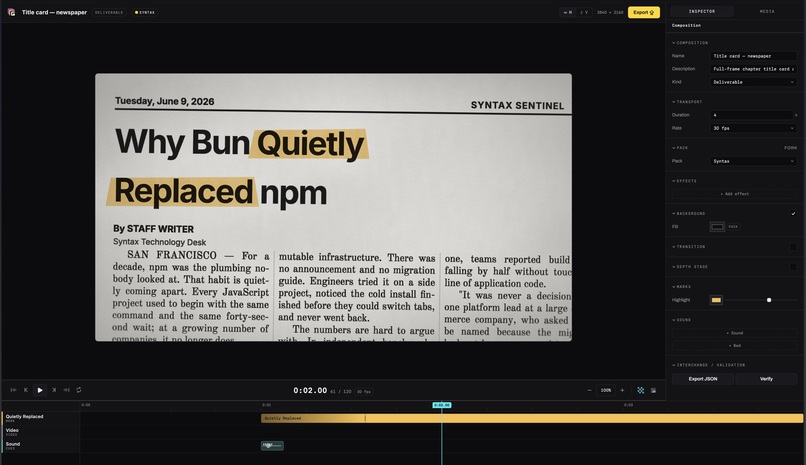This screenshot has width=806, height=465.
Task: Click the 0:02.00 playhead marker
Action: tap(442, 405)
